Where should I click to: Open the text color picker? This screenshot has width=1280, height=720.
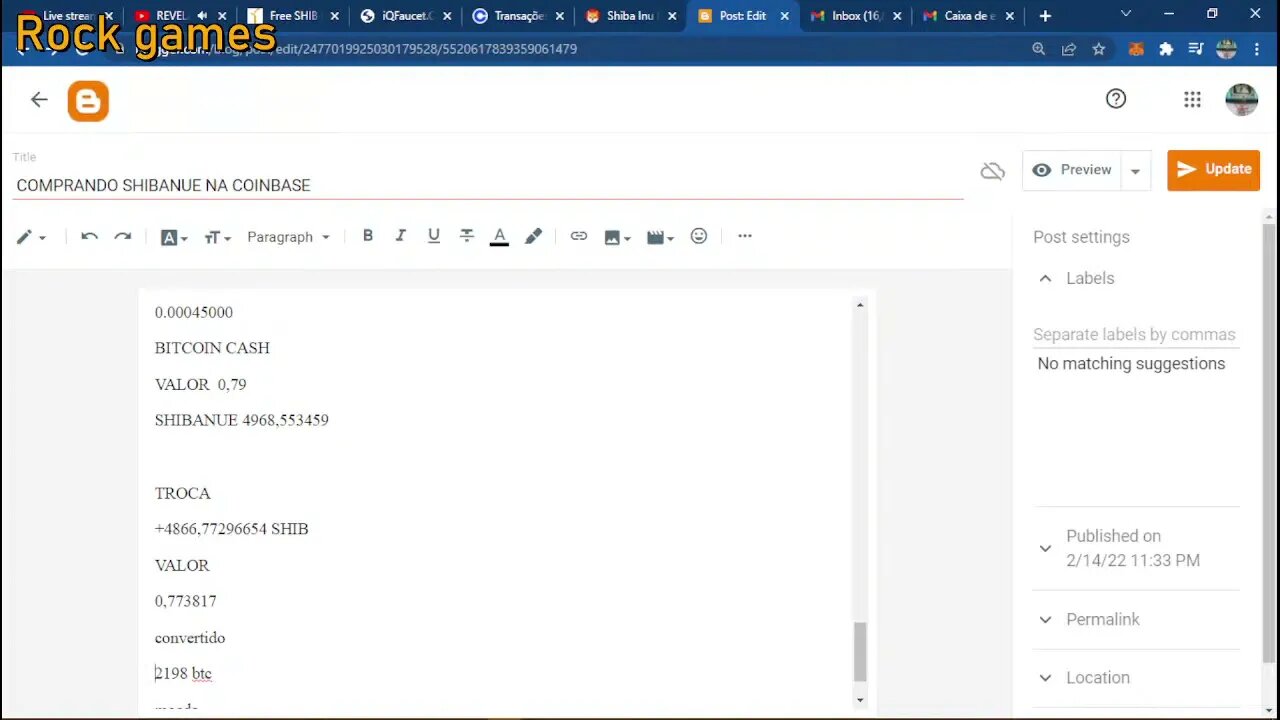point(499,237)
